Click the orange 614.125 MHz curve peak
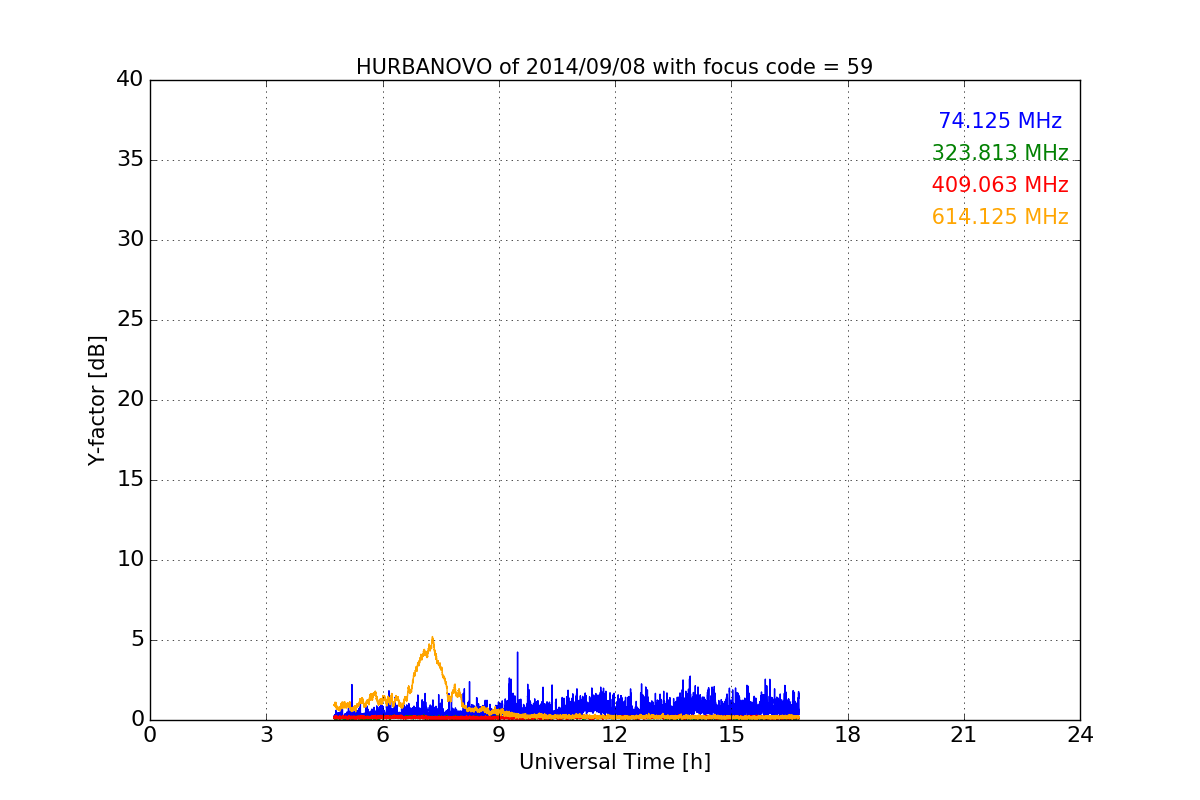Viewport: 1200px width, 800px height. (432, 640)
